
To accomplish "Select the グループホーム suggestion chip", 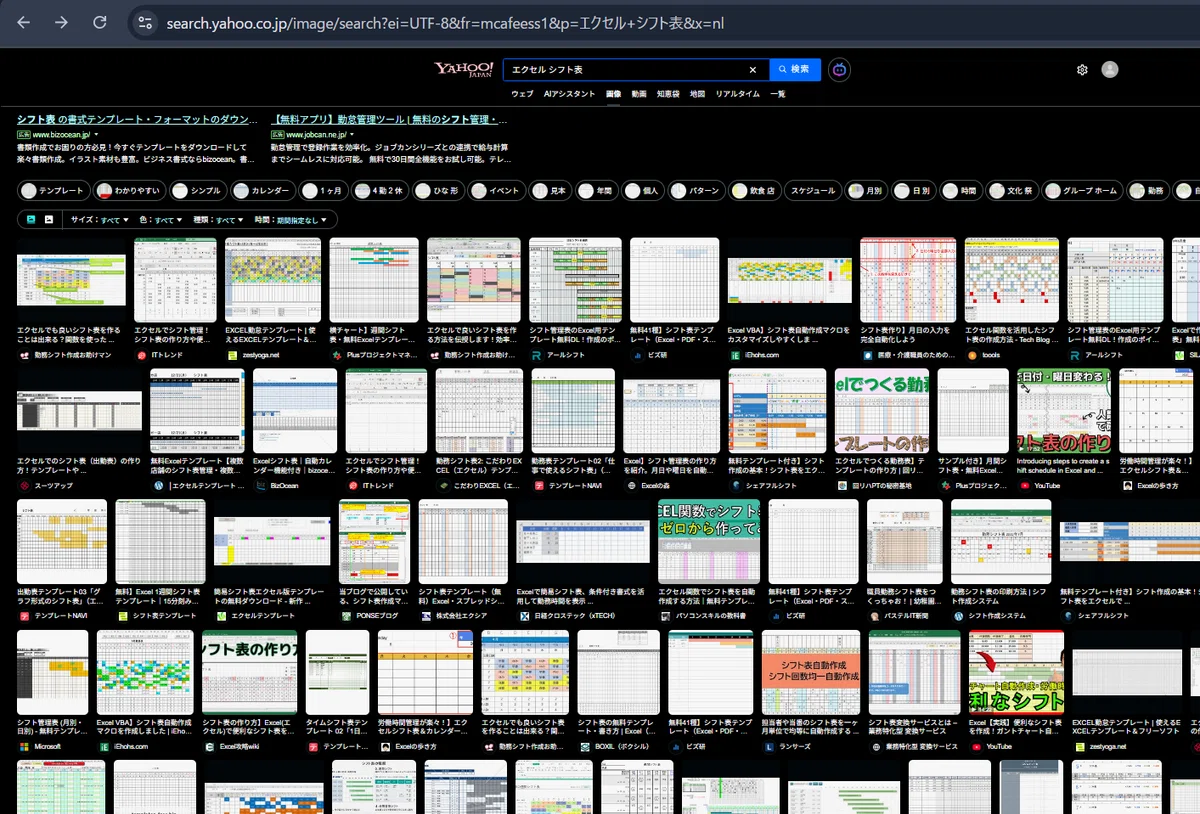I will click(1082, 190).
